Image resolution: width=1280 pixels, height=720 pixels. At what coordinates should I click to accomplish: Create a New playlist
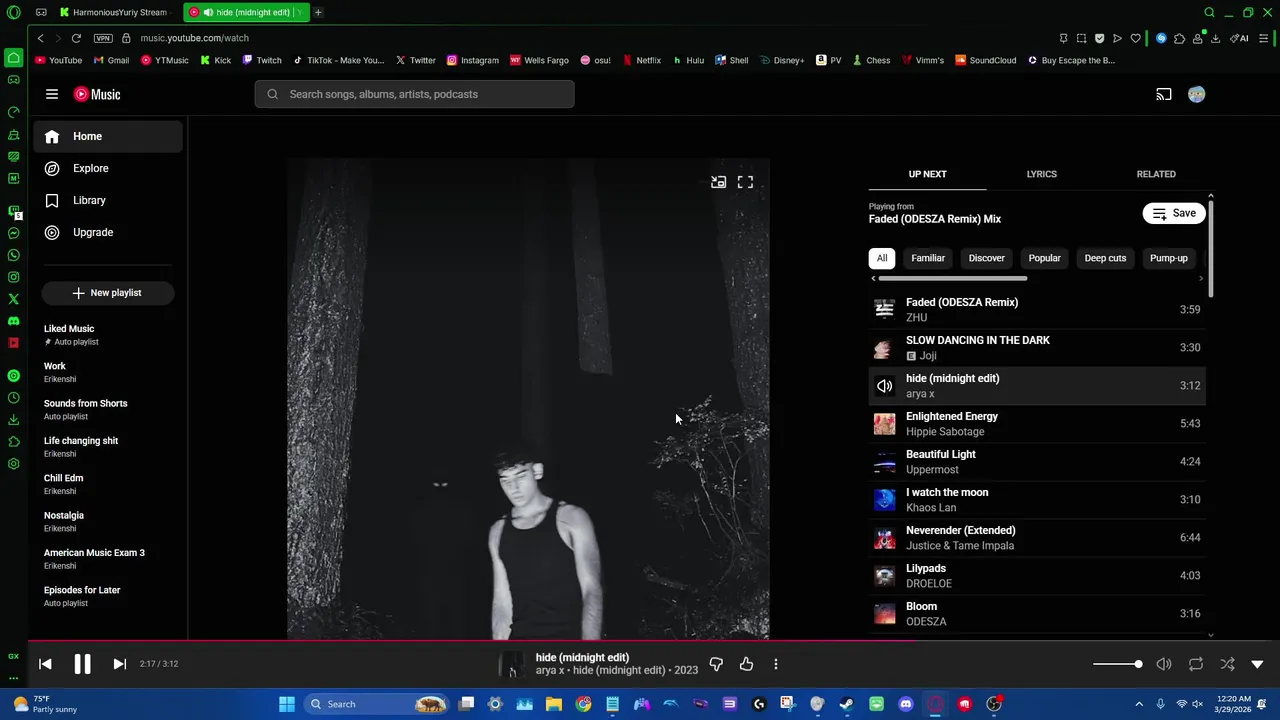pos(107,293)
